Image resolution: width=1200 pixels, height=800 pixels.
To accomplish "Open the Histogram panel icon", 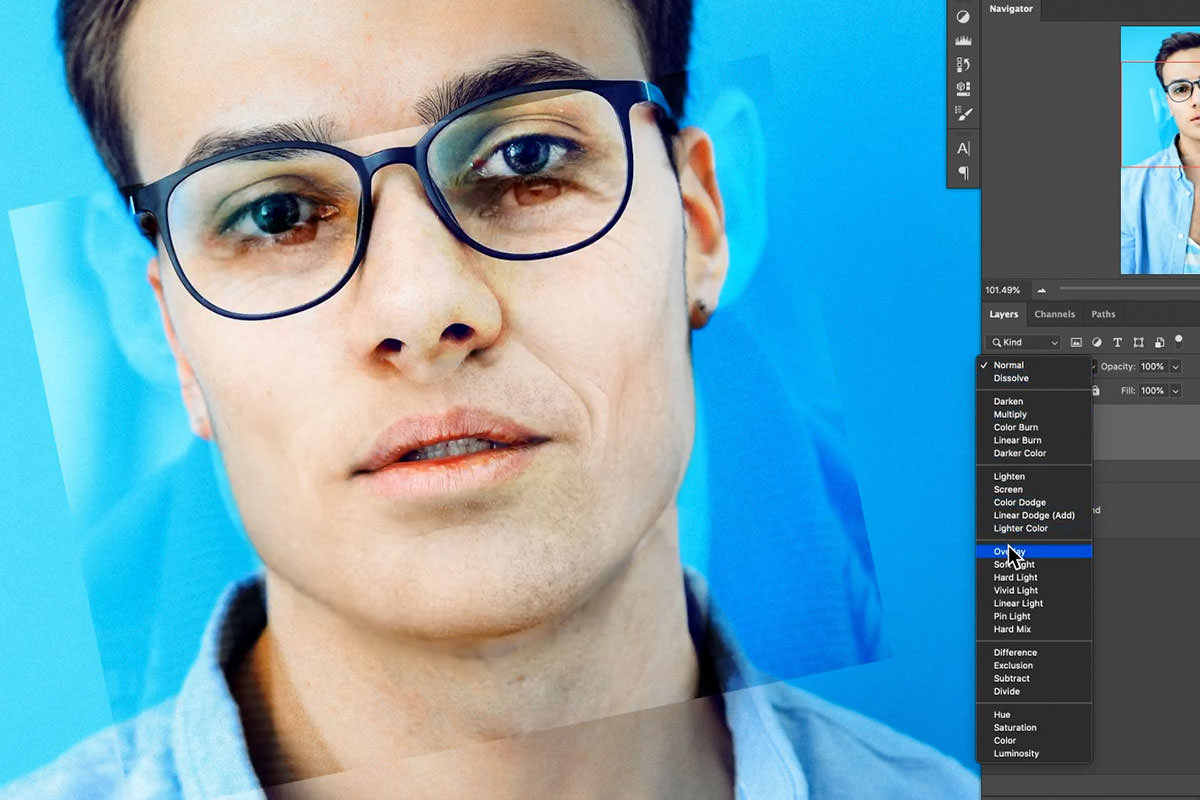I will pyautogui.click(x=963, y=41).
